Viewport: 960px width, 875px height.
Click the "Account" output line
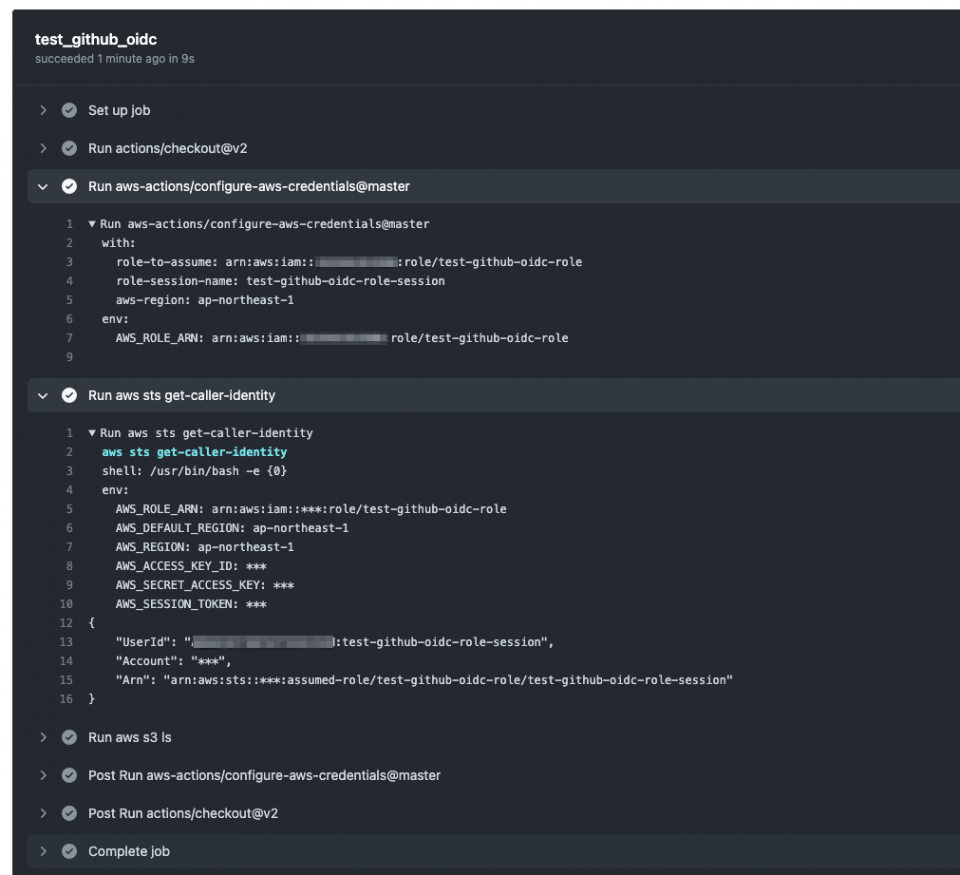tap(174, 661)
